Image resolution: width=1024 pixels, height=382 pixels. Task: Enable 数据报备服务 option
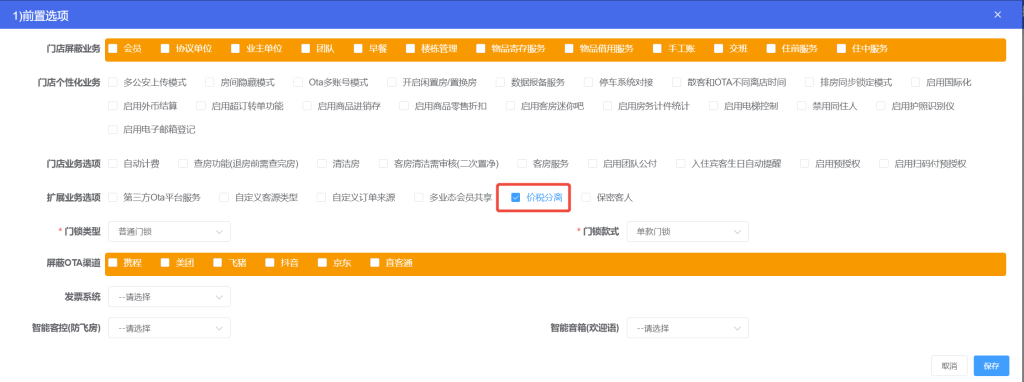tap(500, 82)
